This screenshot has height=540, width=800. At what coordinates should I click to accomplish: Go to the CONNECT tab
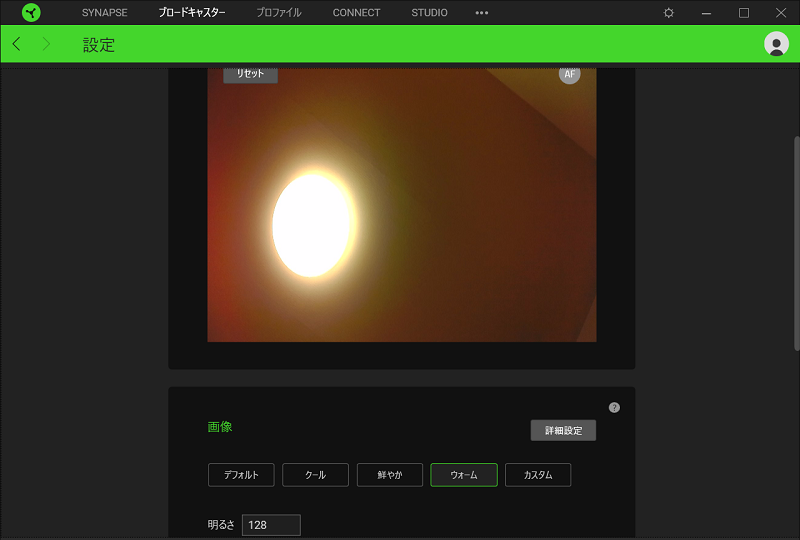pos(356,13)
